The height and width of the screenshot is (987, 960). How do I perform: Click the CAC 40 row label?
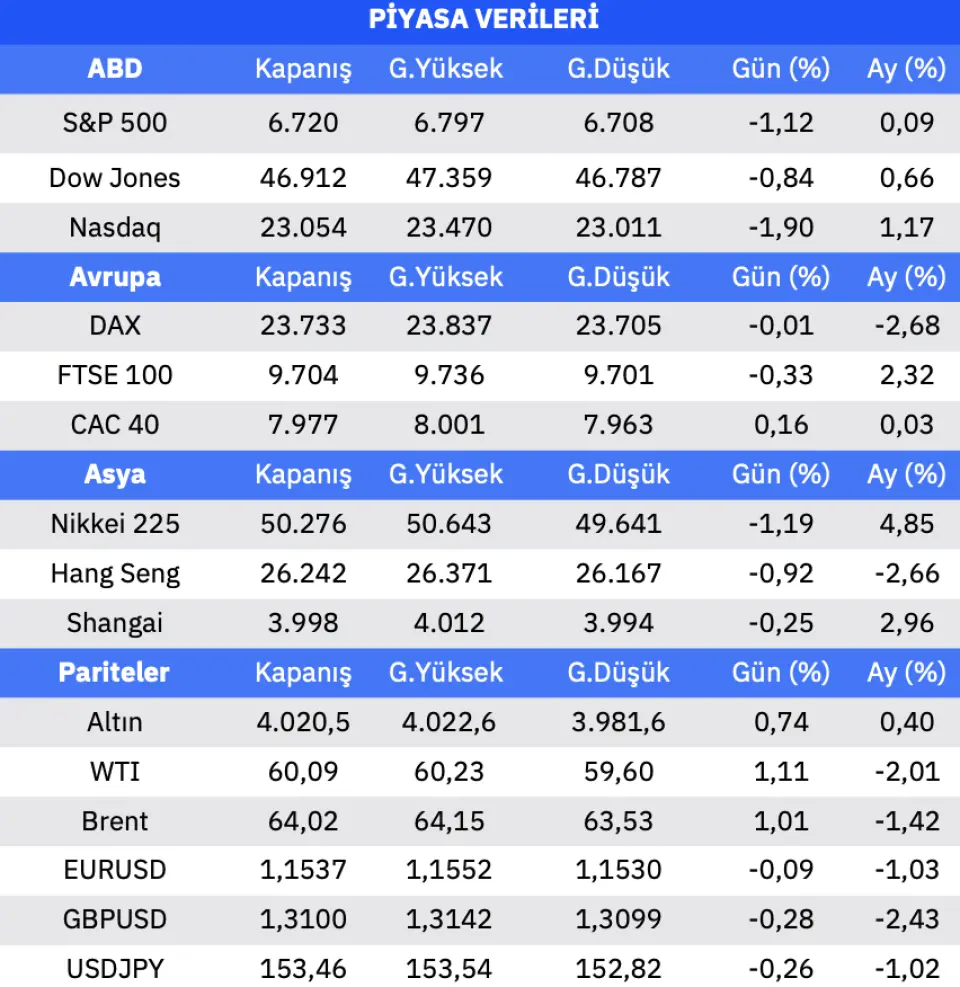(115, 424)
